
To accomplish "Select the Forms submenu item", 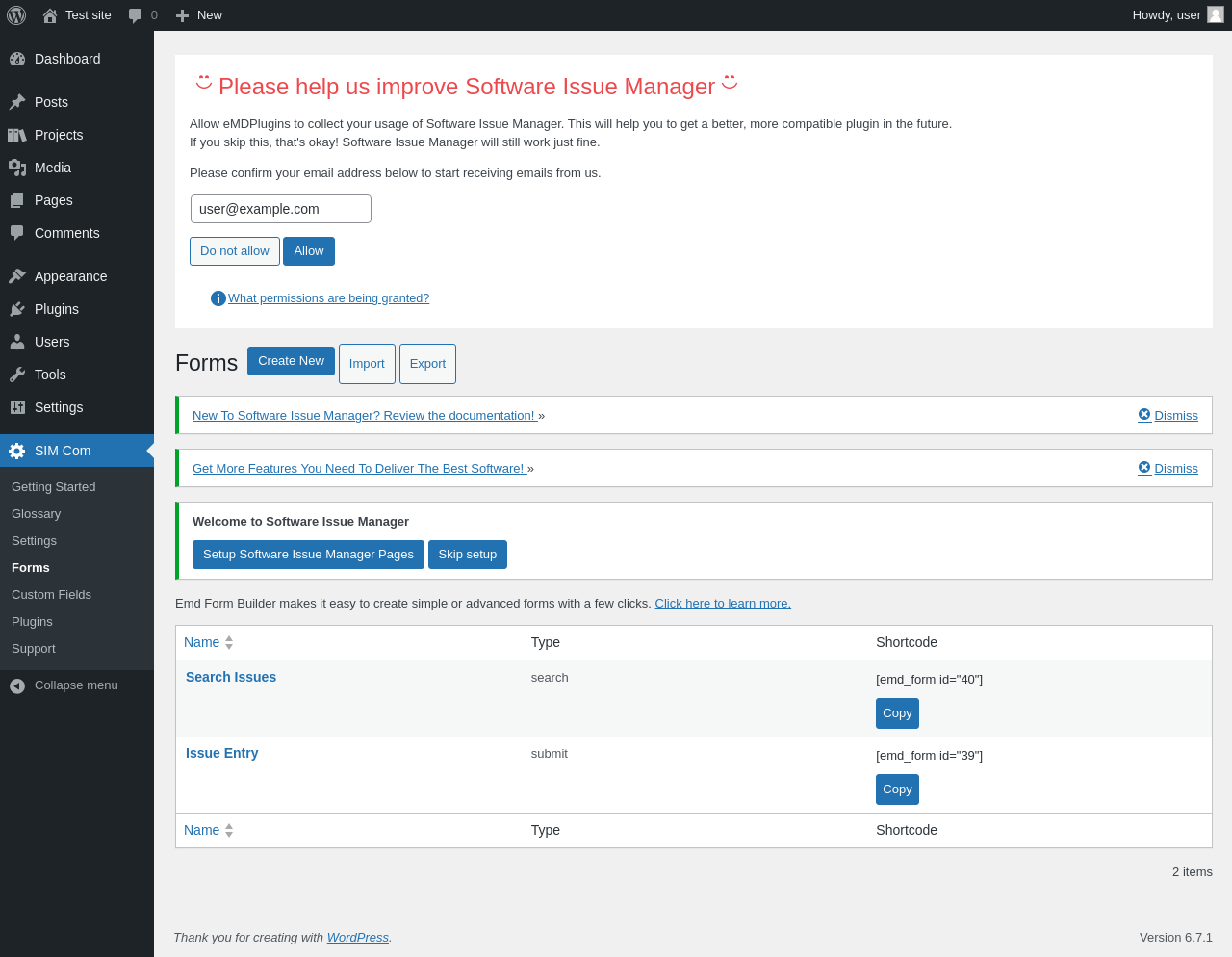I will [x=31, y=568].
